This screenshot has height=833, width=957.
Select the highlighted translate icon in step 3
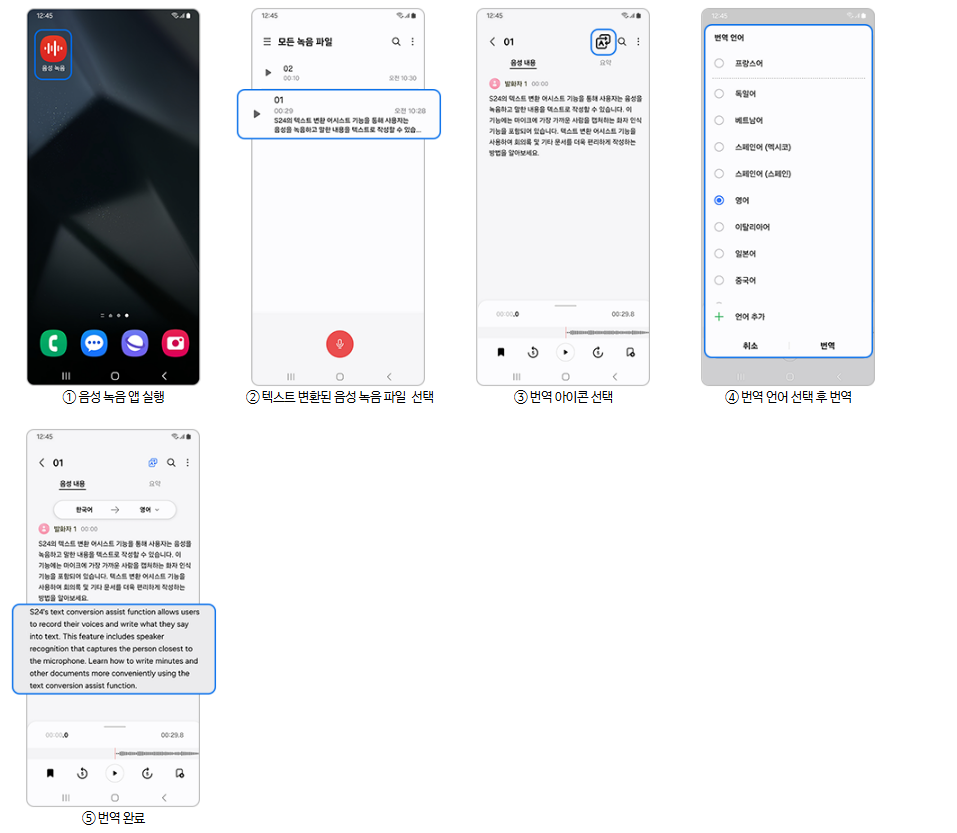(x=603, y=41)
